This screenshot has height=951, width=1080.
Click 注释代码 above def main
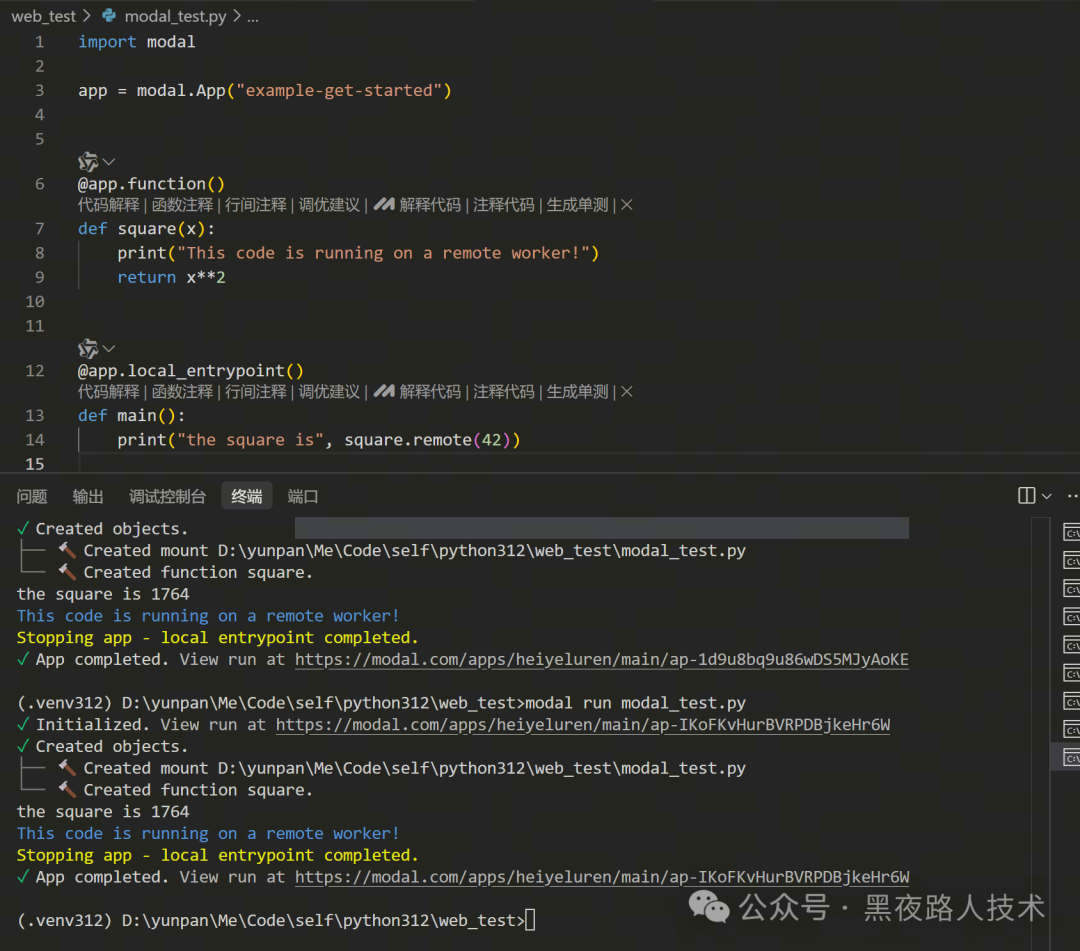(503, 392)
